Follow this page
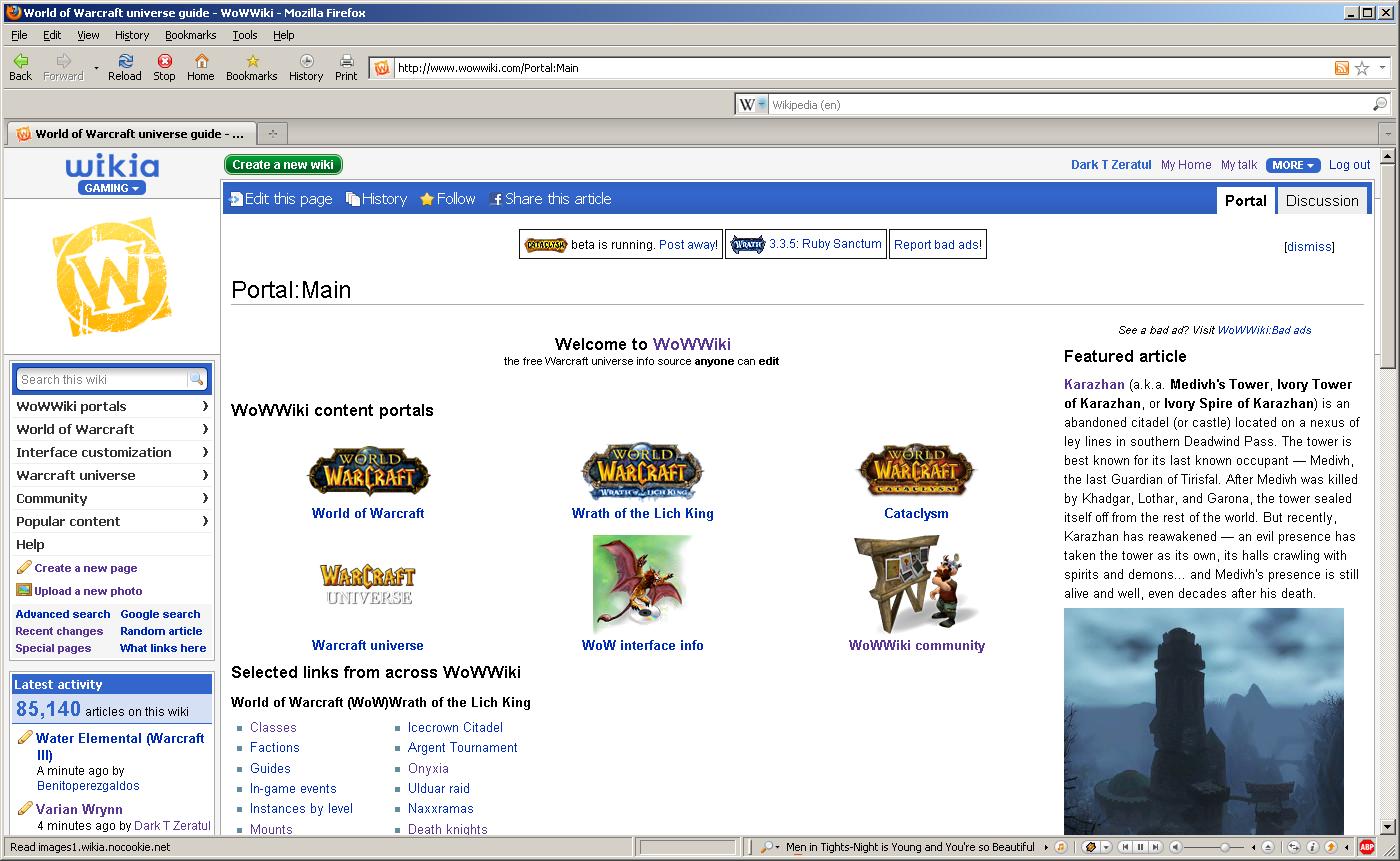This screenshot has height=861, width=1400. (448, 199)
